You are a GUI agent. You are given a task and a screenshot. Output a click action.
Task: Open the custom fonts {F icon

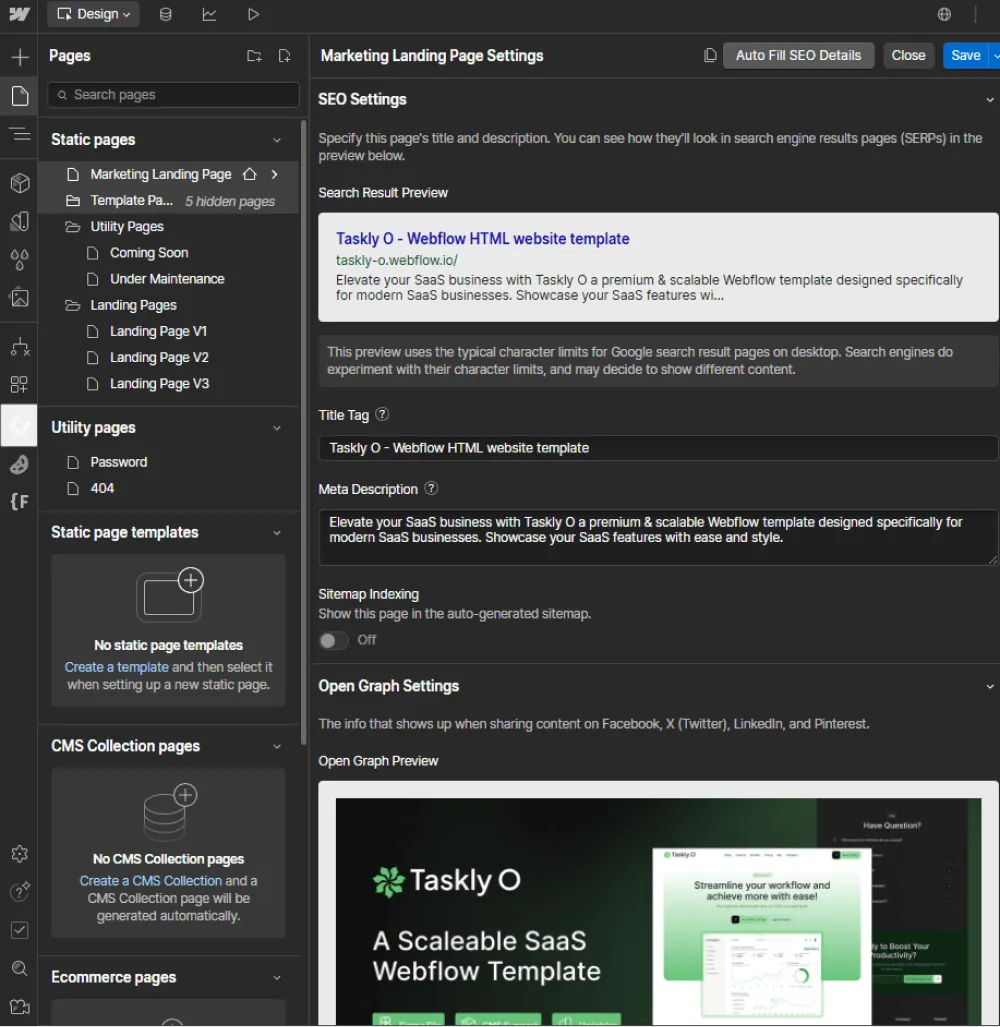pyautogui.click(x=20, y=502)
